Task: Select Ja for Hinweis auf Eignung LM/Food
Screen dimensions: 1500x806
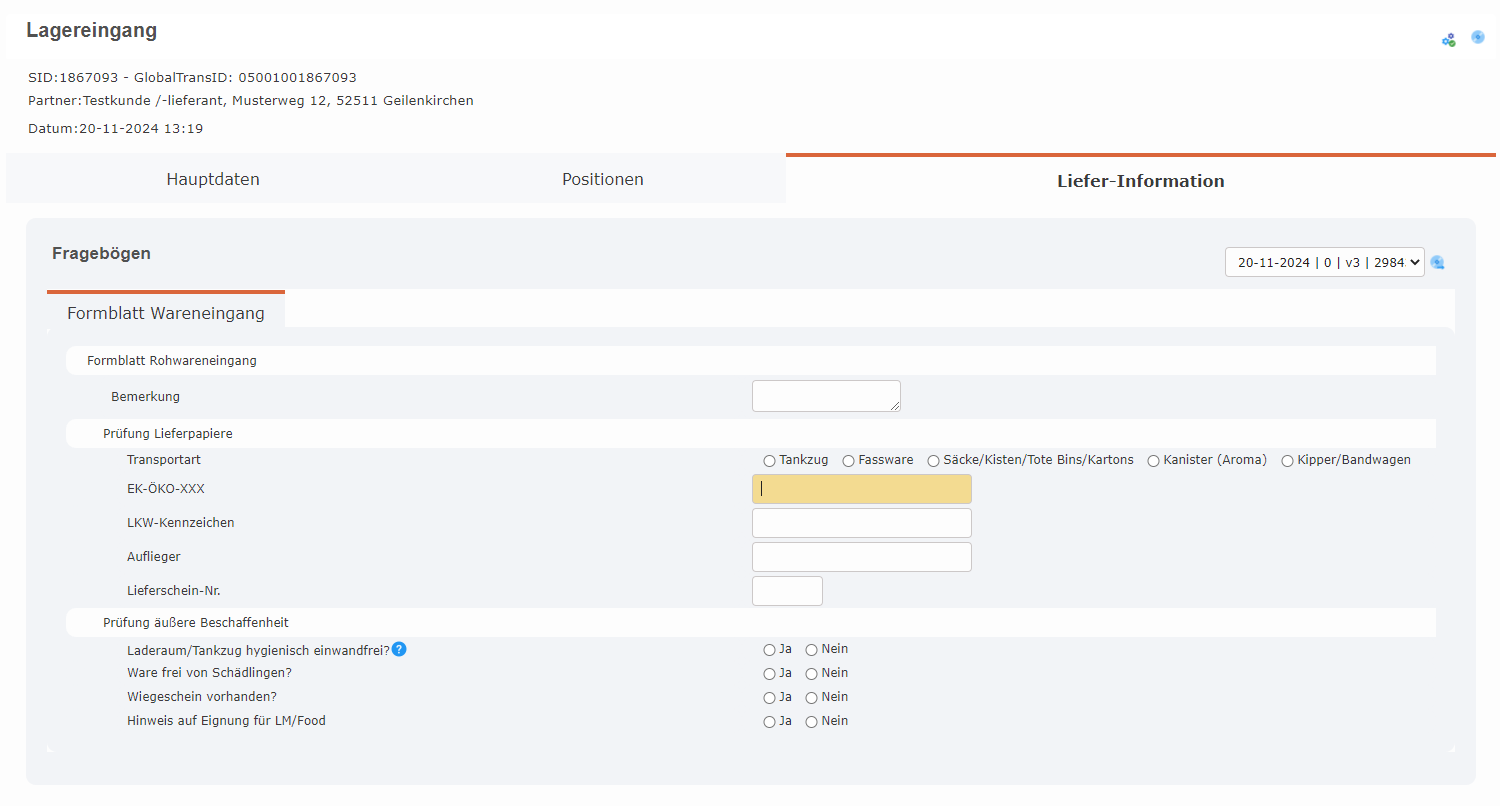Action: click(769, 722)
